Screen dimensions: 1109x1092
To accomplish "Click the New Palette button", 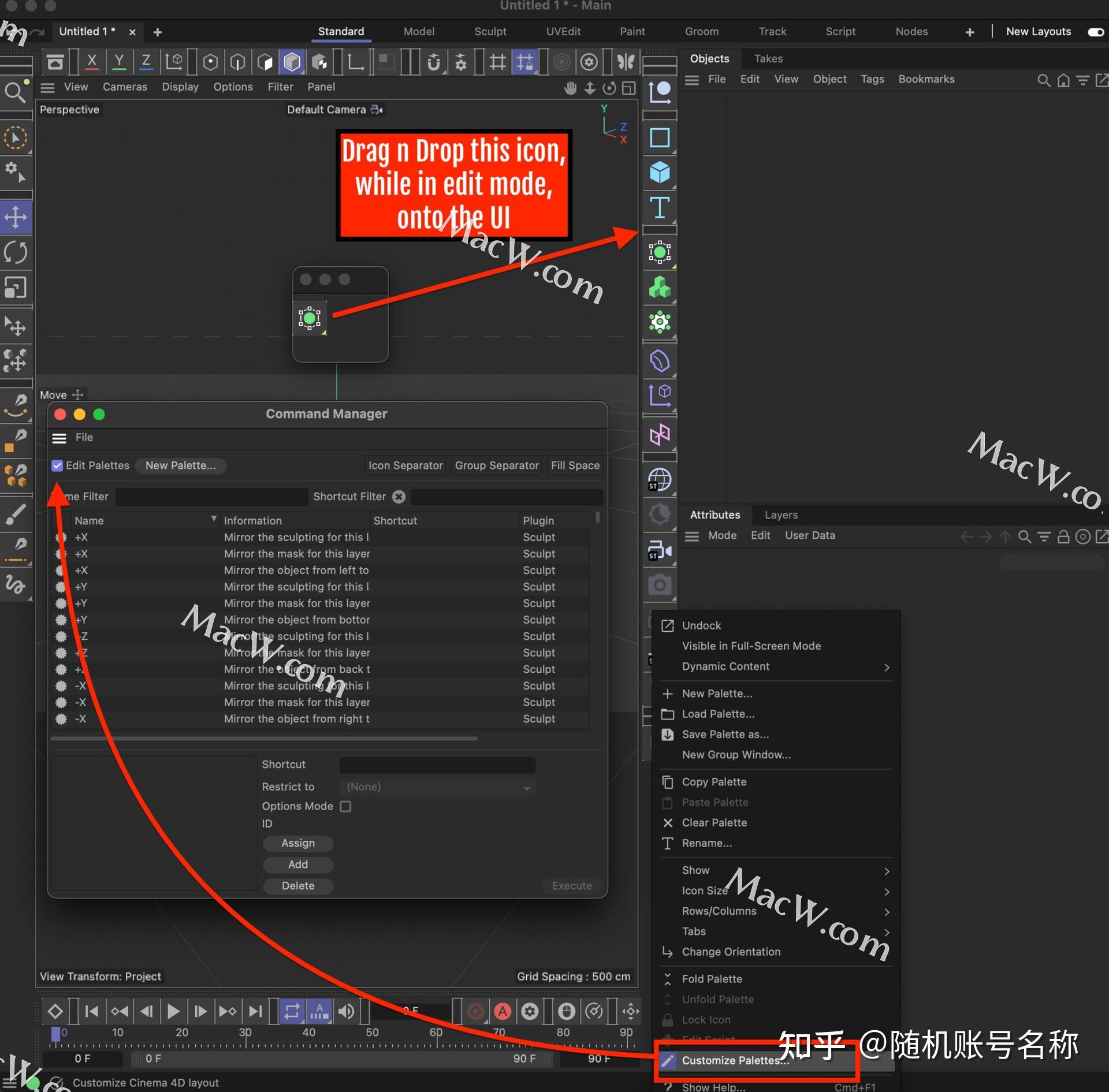I will click(180, 465).
